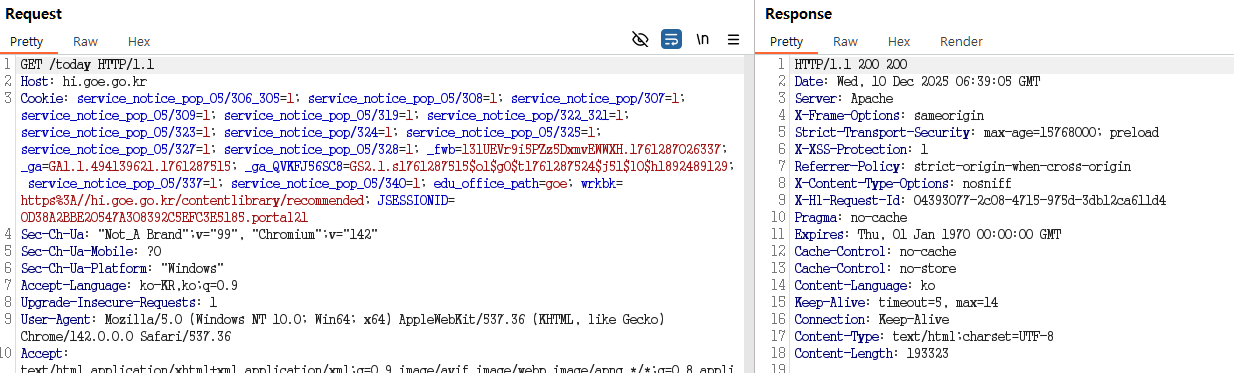Click the 'Keep-Alive: timeout=5, max=14' header
This screenshot has width=1234, height=373.
point(897,303)
